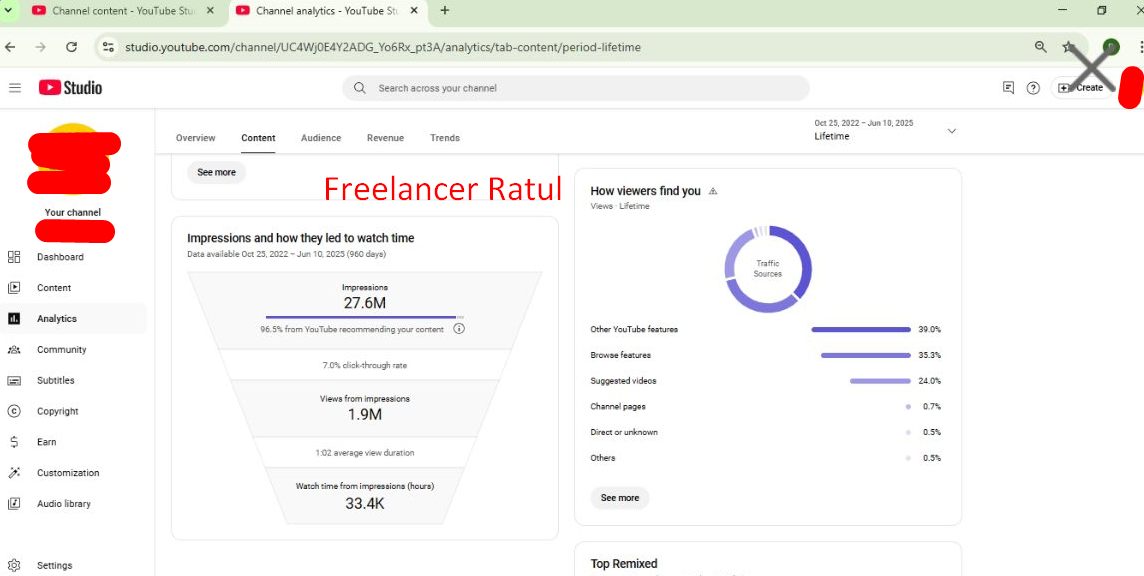This screenshot has height=576, width=1144.
Task: Click See more under How viewers find you
Action: coord(619,498)
